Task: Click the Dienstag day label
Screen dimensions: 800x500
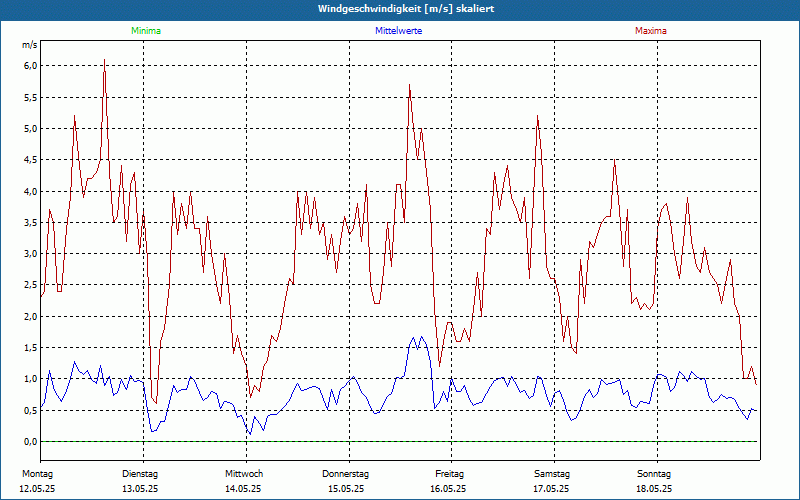Action: coord(140,474)
